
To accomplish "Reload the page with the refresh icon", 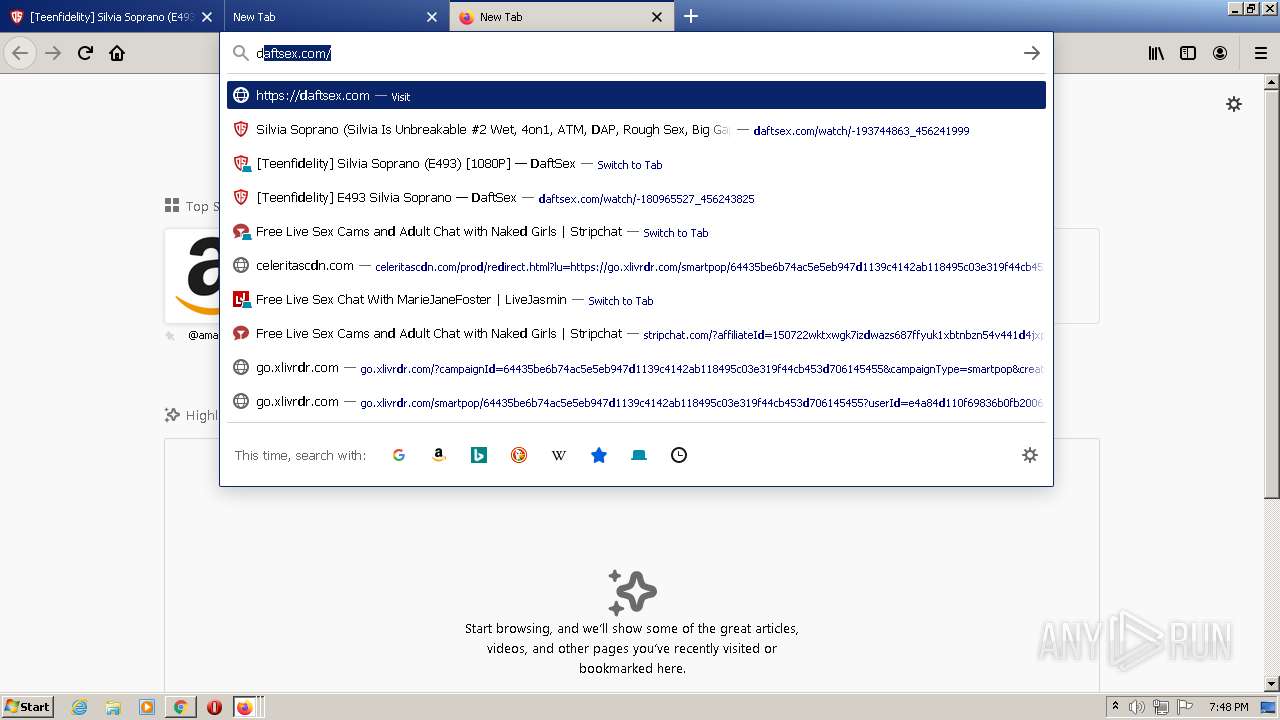I will (x=86, y=53).
